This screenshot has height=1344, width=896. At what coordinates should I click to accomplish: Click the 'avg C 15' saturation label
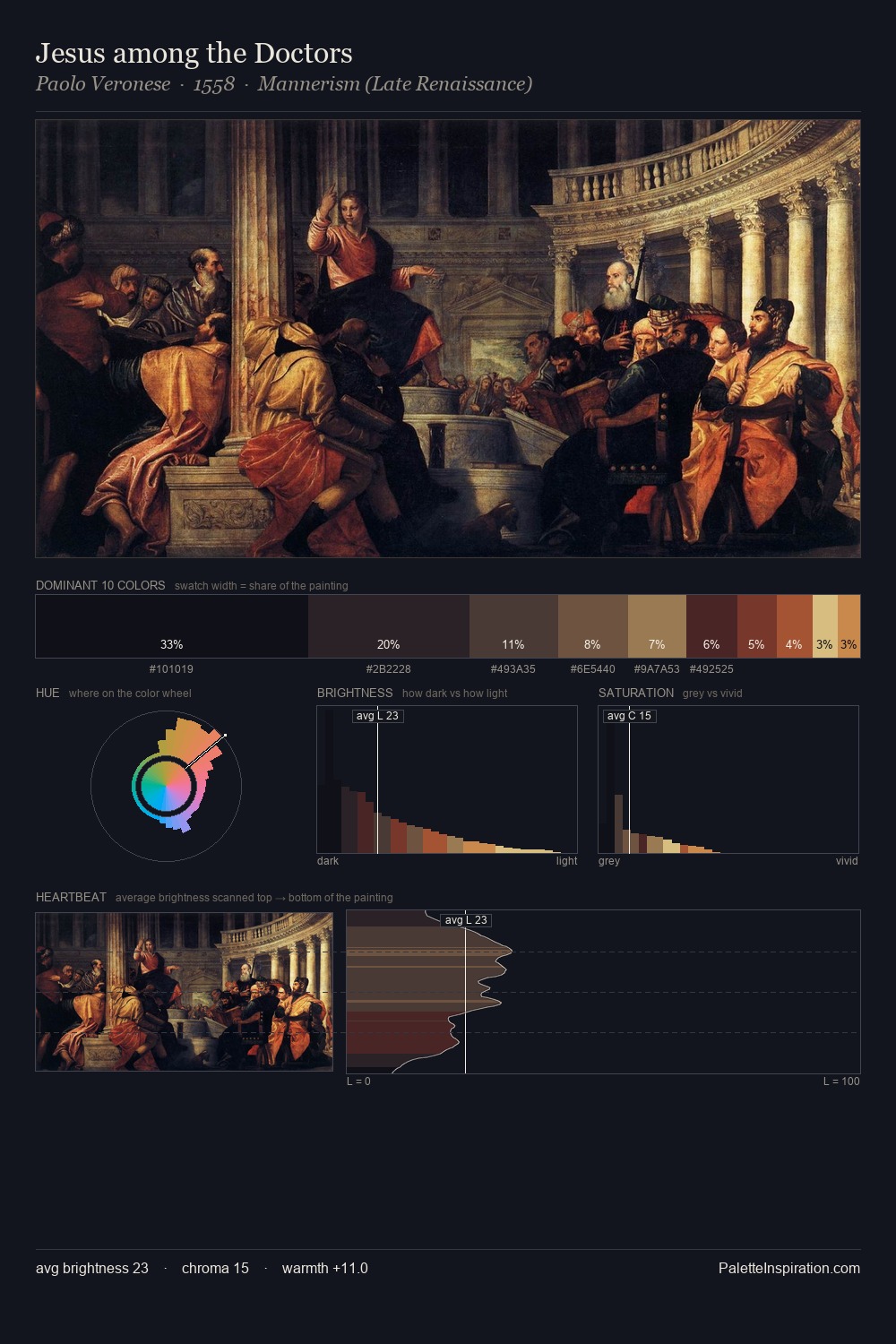[x=629, y=716]
